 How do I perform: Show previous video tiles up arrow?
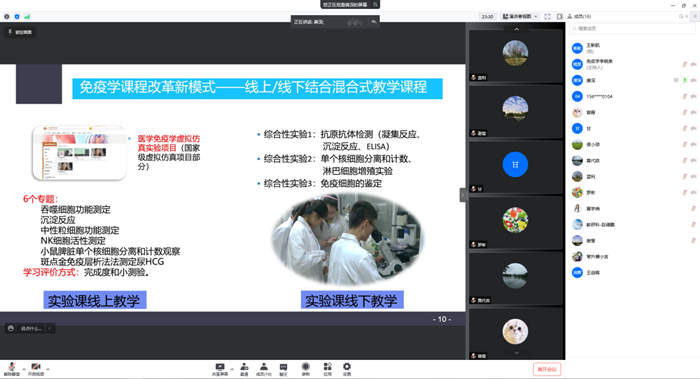[x=517, y=29]
